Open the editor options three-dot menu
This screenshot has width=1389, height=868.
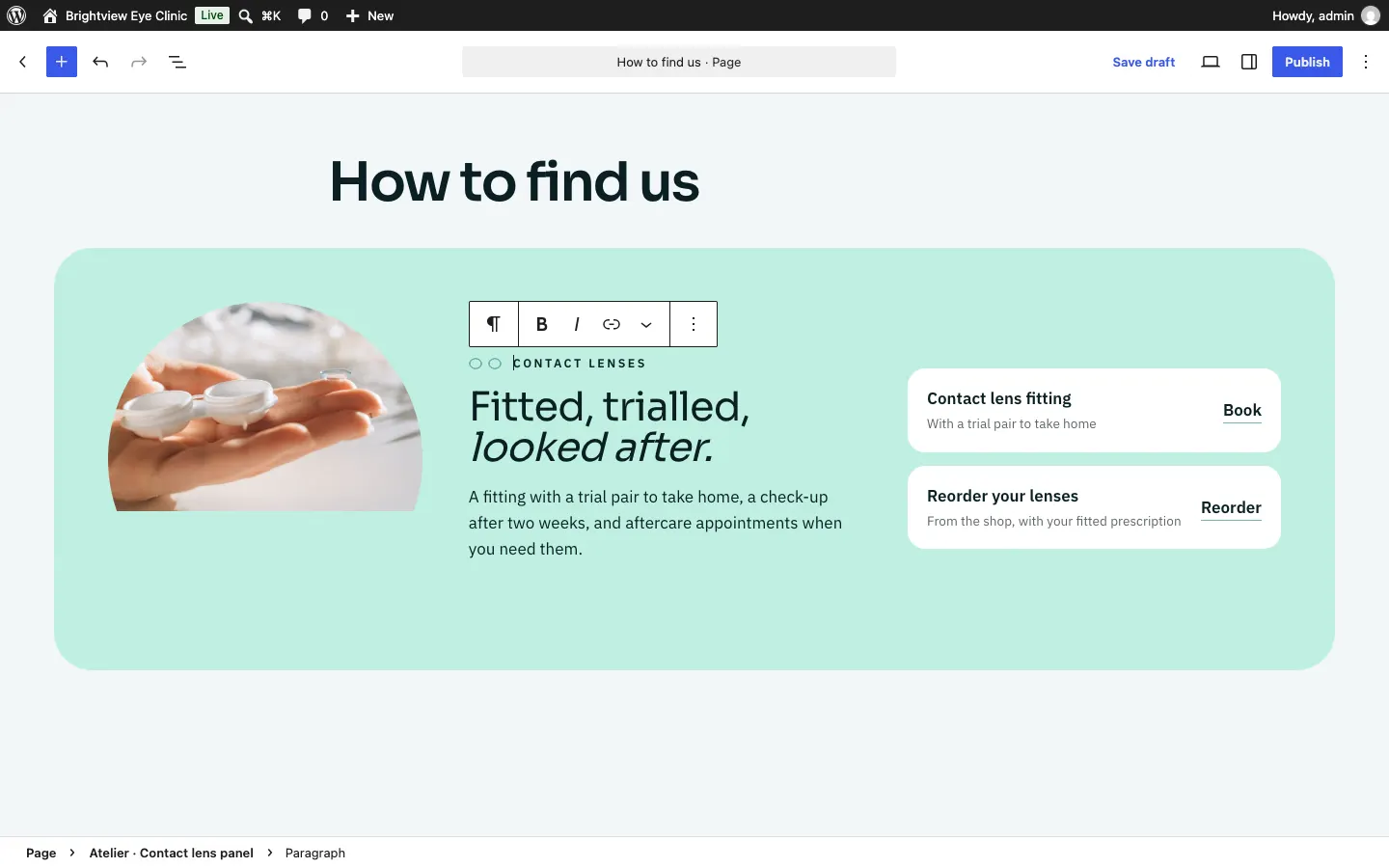click(x=1366, y=62)
